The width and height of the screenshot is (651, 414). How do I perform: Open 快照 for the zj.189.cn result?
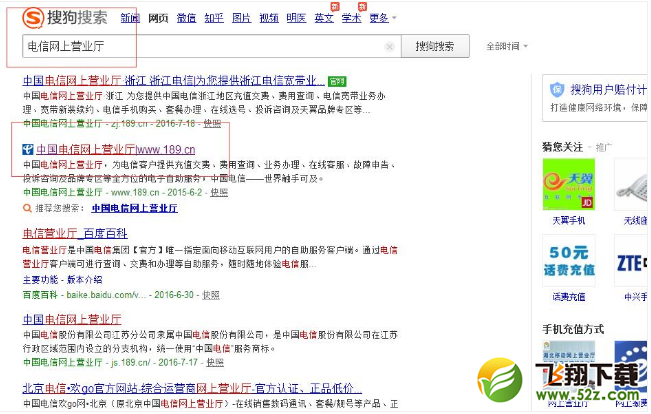(x=212, y=123)
